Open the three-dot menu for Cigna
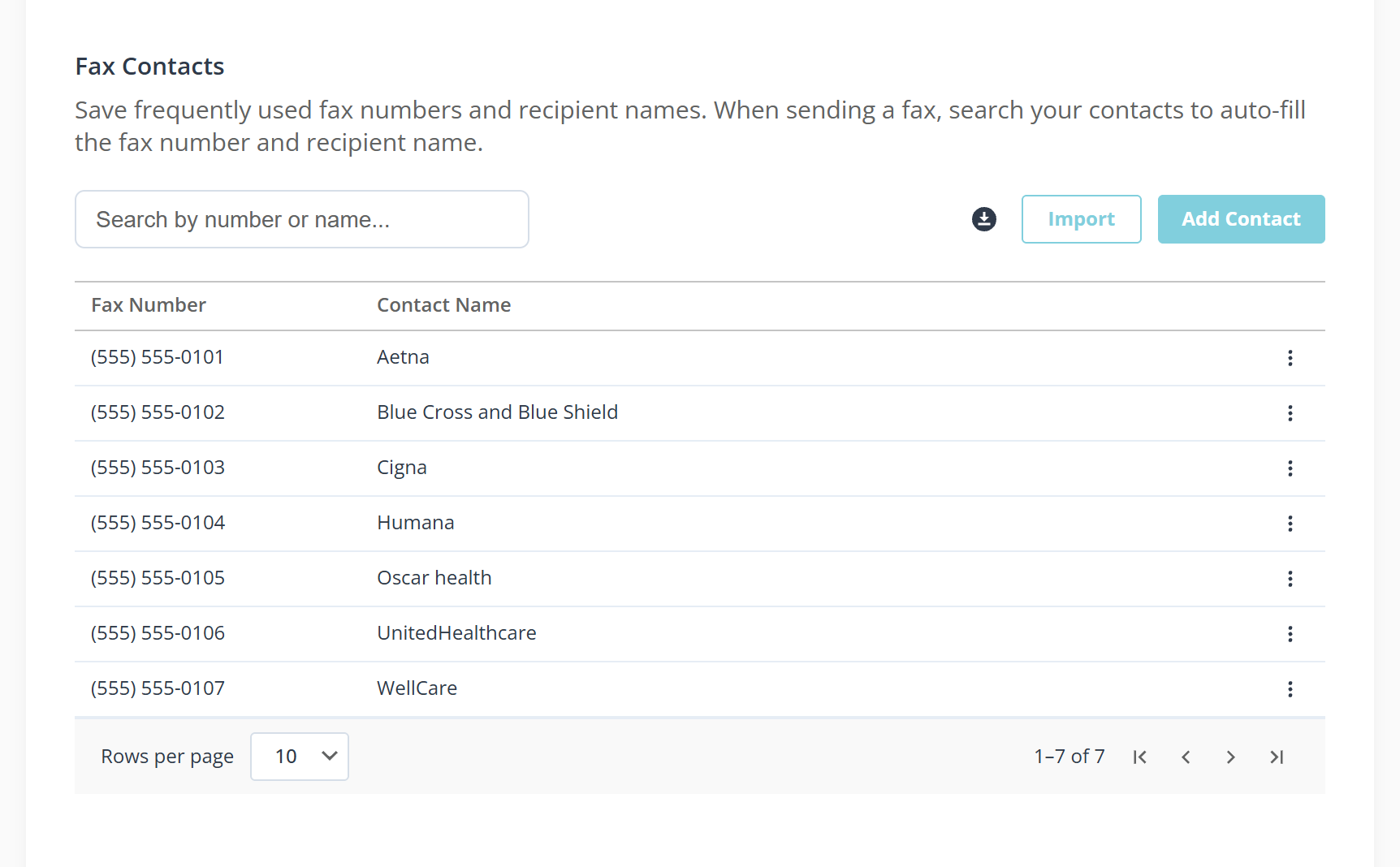The height and width of the screenshot is (867, 1400). 1290,468
